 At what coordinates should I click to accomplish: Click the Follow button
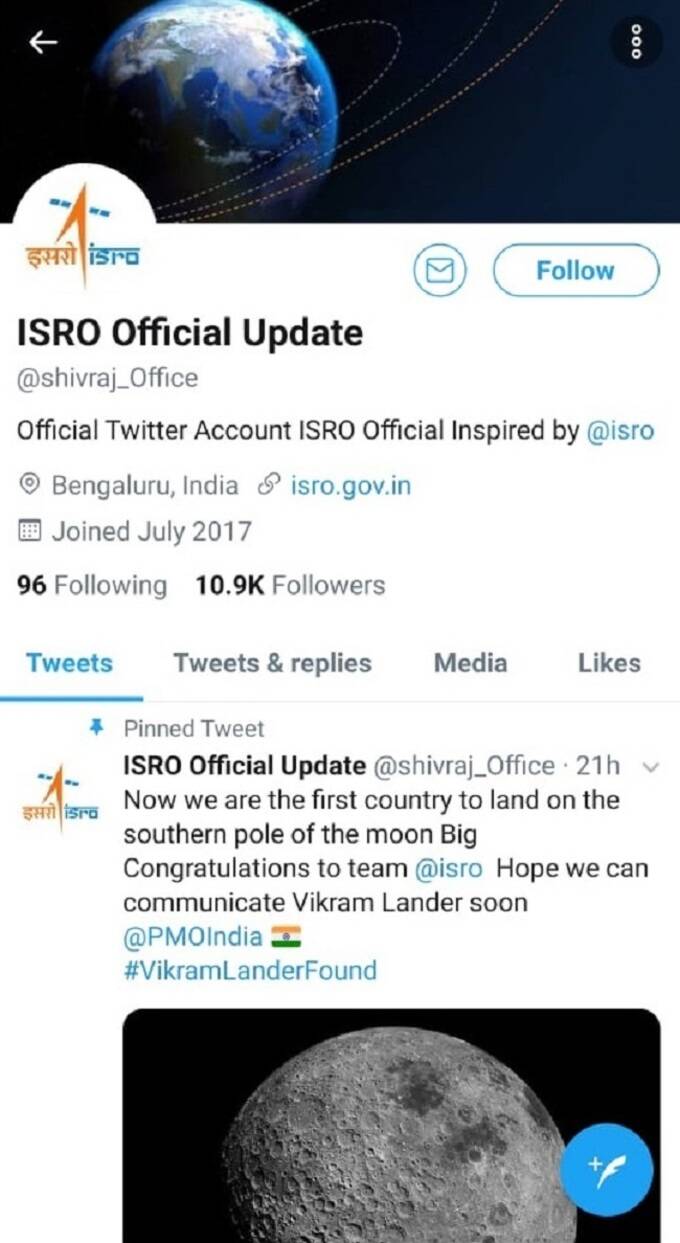(575, 271)
